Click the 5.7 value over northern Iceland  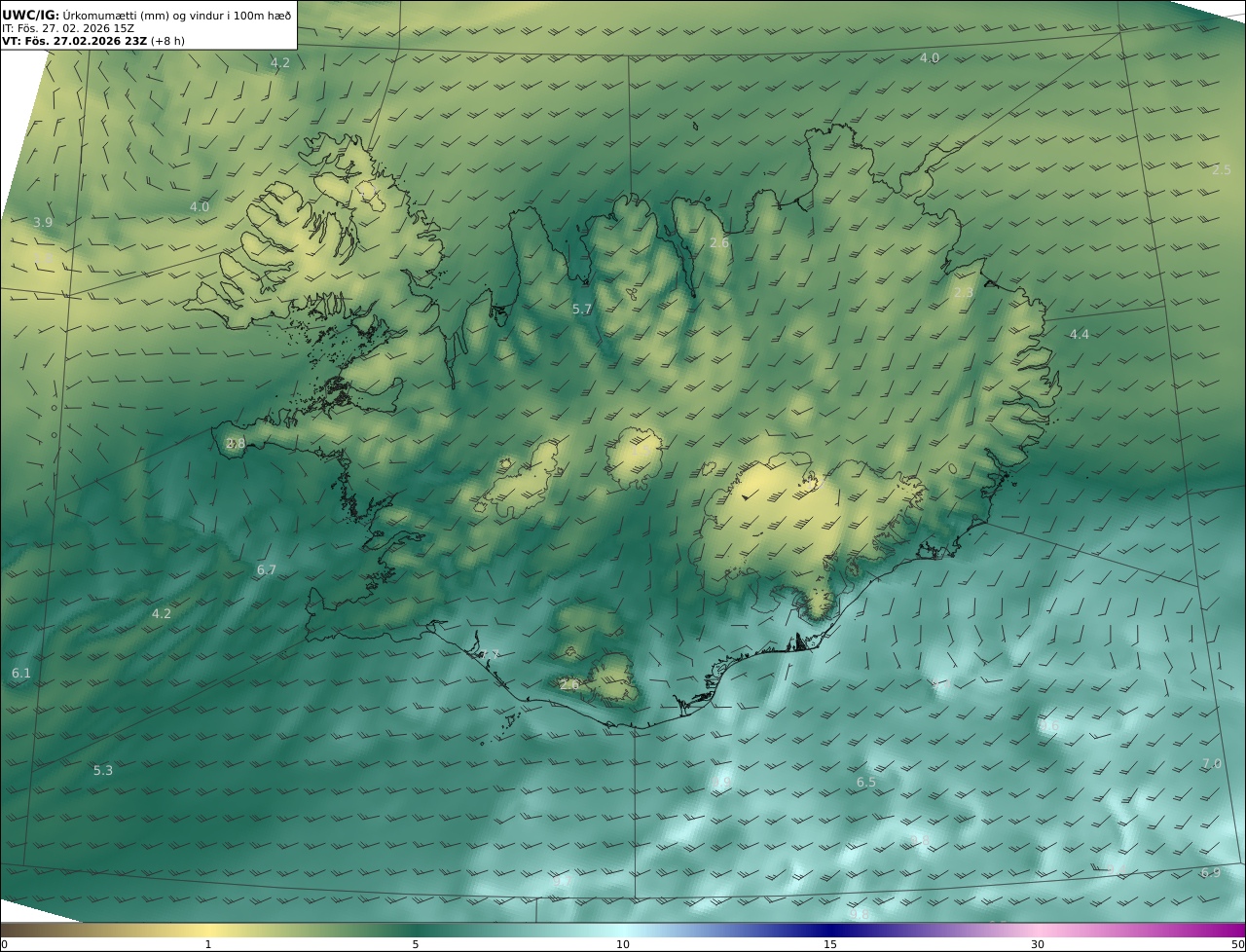tap(582, 309)
